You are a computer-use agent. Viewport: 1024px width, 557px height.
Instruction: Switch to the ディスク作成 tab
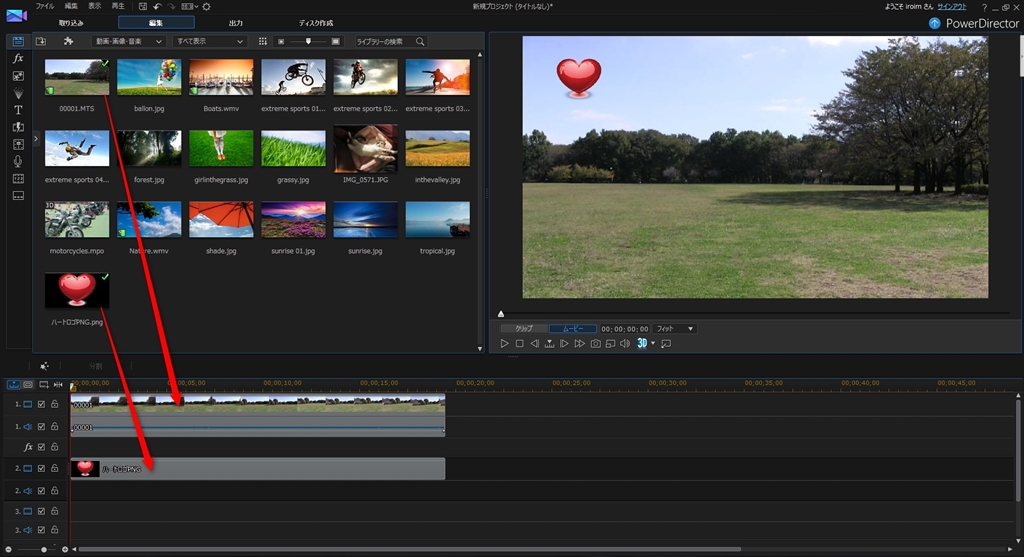pyautogui.click(x=316, y=23)
